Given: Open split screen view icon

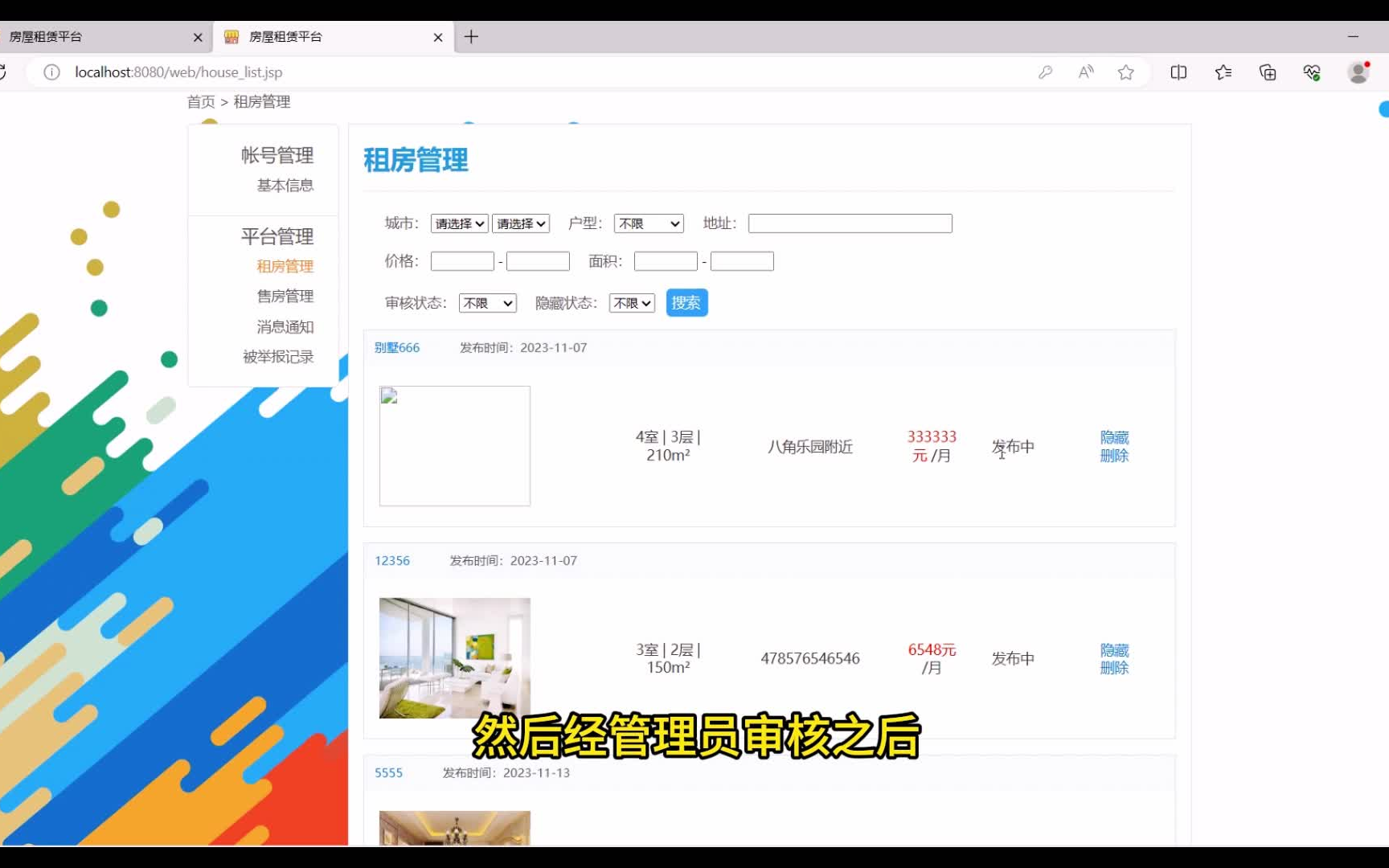Looking at the screenshot, I should tap(1178, 72).
